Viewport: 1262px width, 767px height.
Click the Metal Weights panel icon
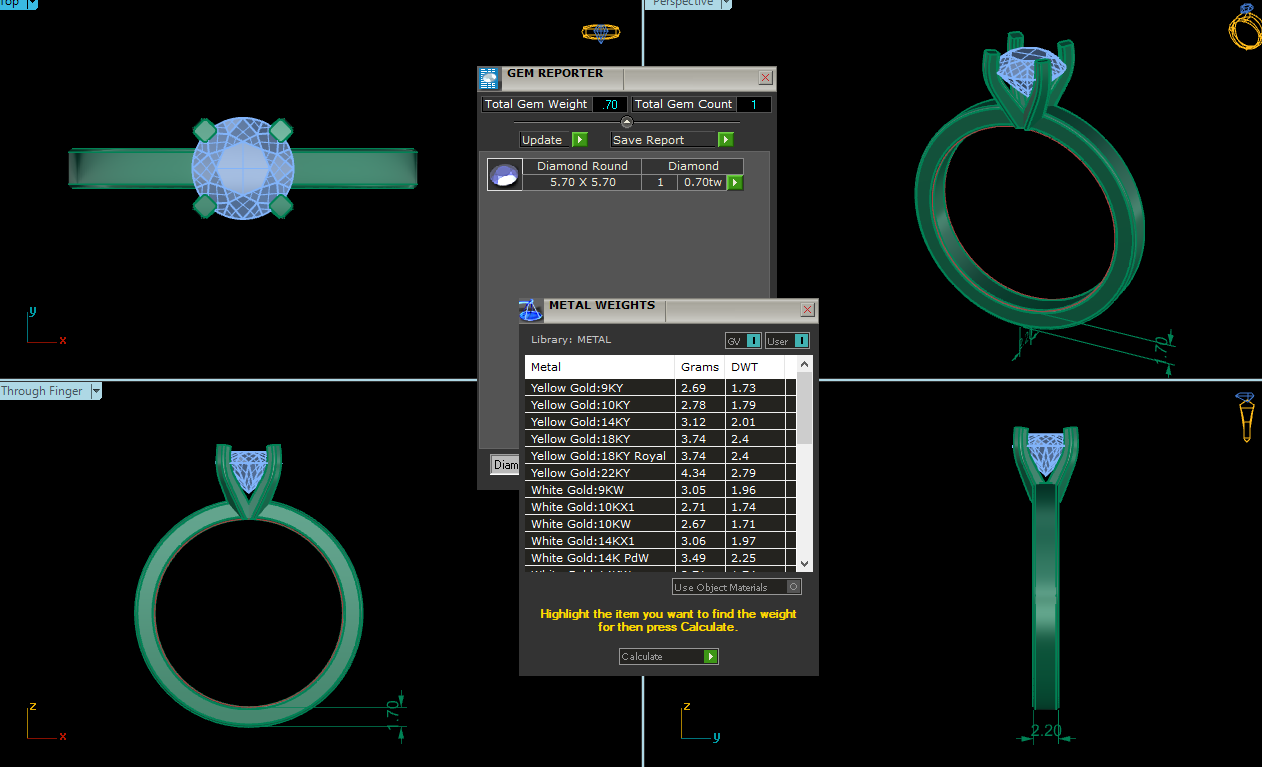point(531,310)
